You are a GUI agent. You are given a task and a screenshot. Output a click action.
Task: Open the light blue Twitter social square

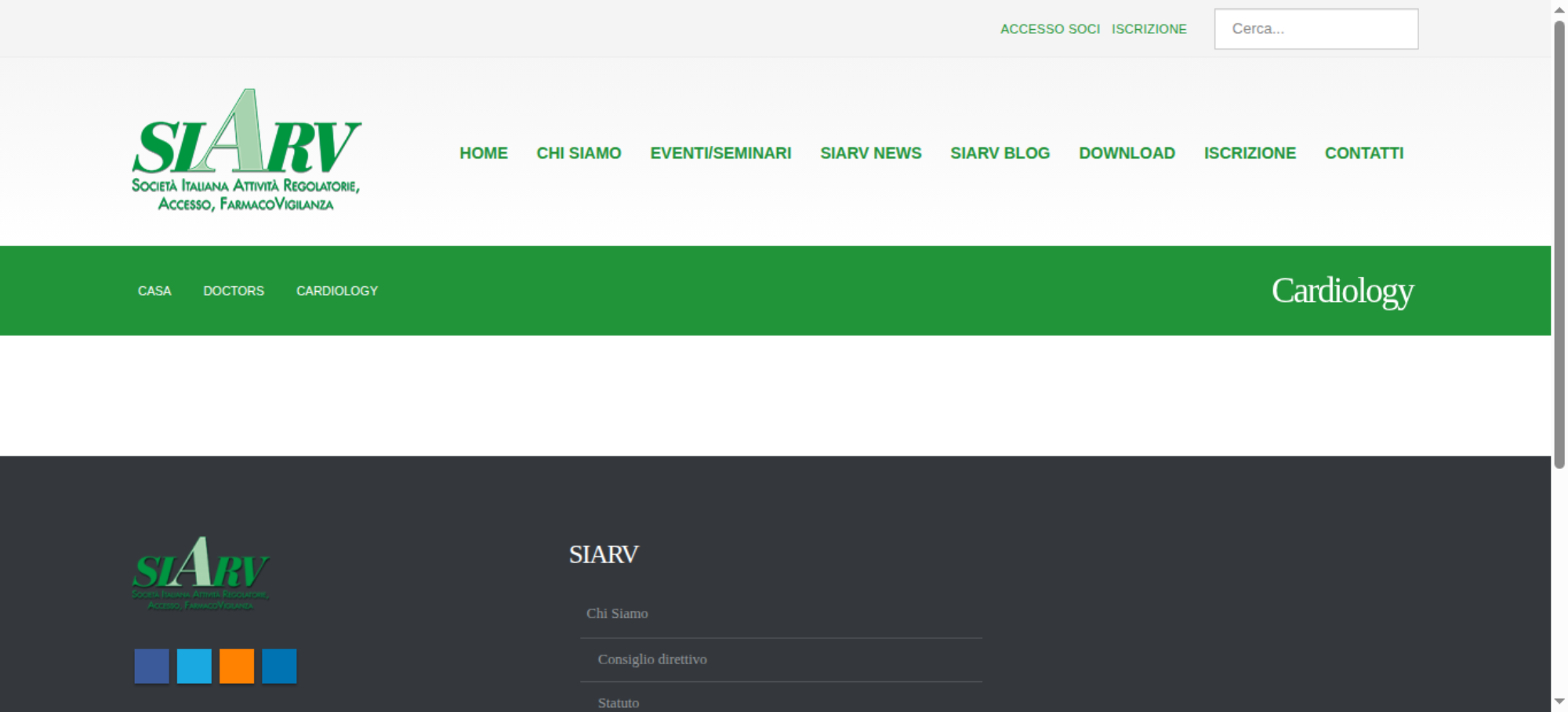tap(194, 667)
